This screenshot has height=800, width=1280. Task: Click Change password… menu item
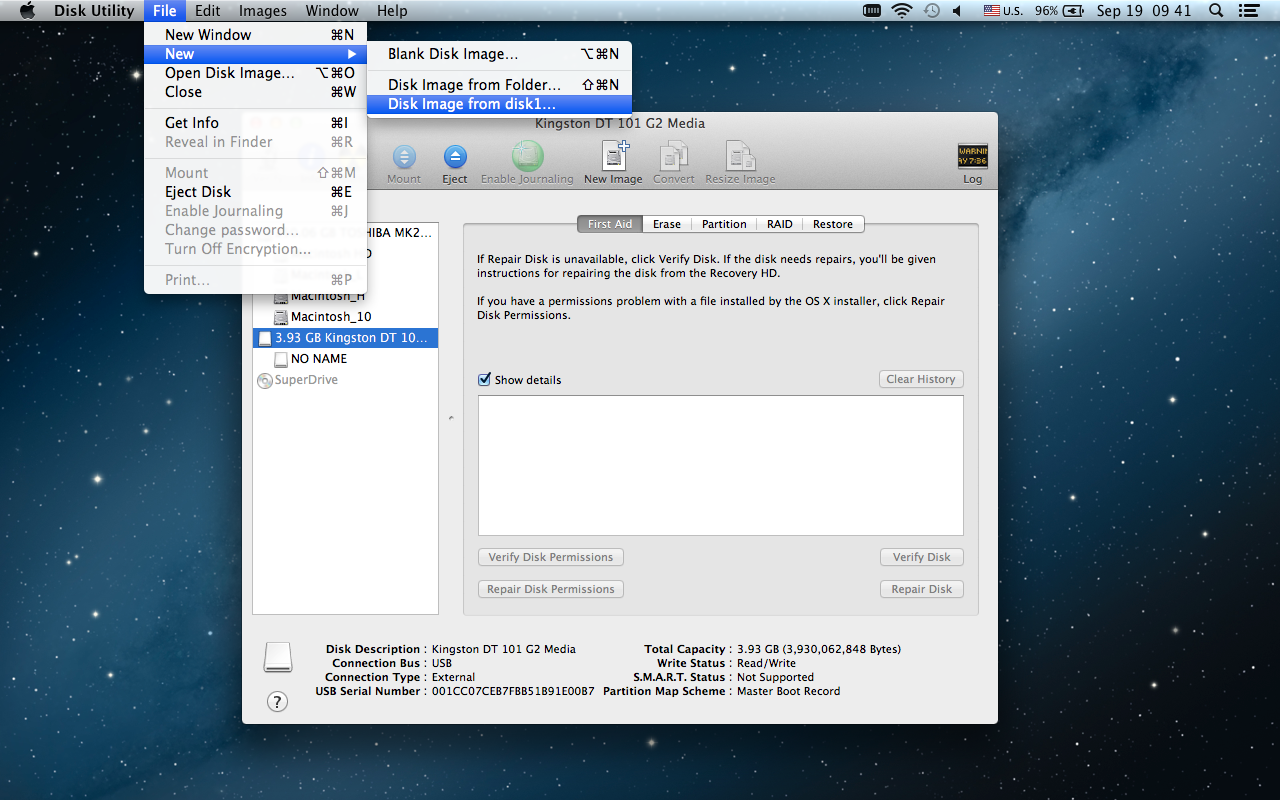point(255,230)
